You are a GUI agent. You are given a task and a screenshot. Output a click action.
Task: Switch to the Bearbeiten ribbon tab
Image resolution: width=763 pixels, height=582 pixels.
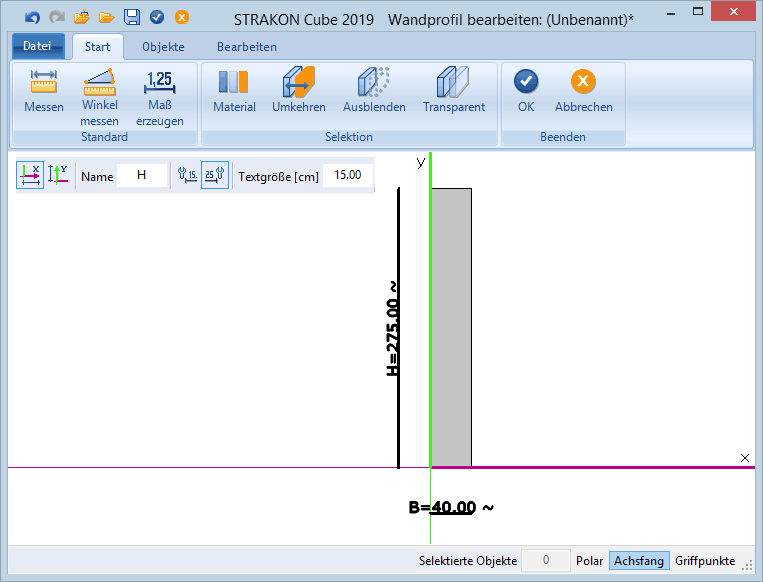coord(247,47)
